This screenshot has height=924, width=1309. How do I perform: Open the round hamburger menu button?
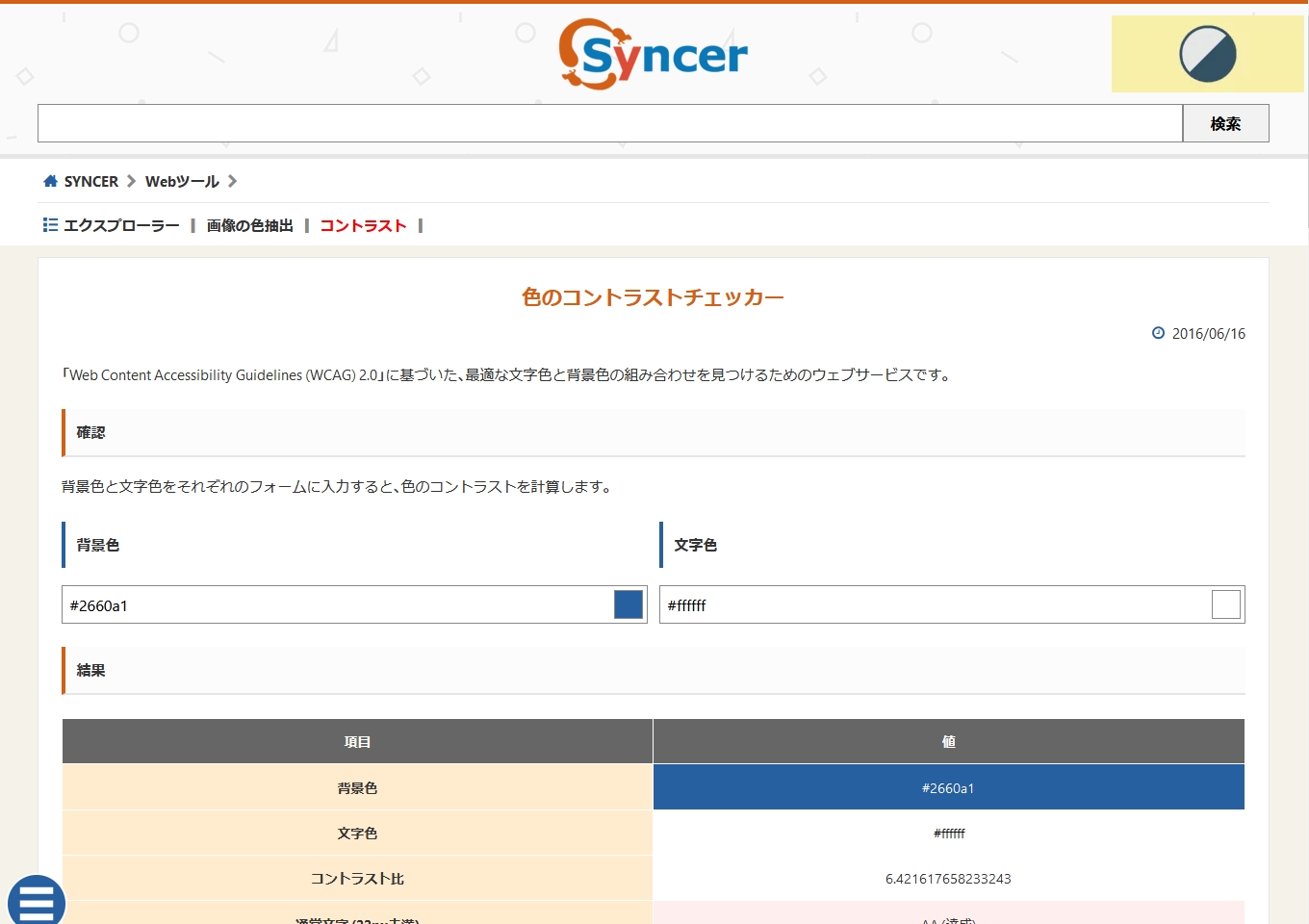(37, 901)
